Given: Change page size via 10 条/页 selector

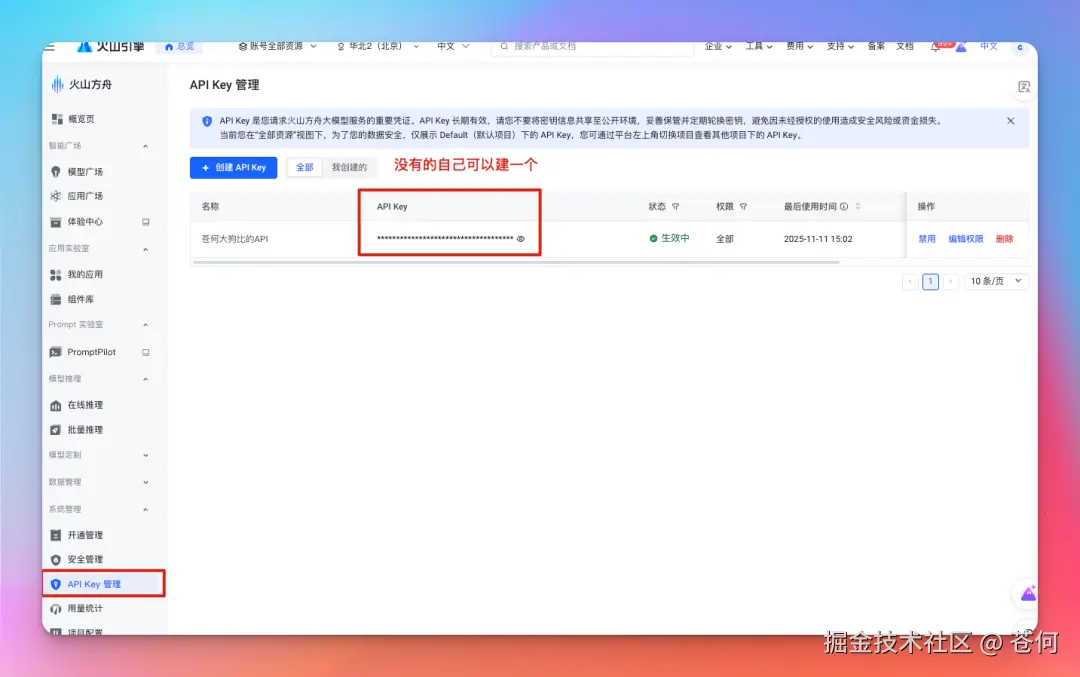Looking at the screenshot, I should [x=995, y=281].
